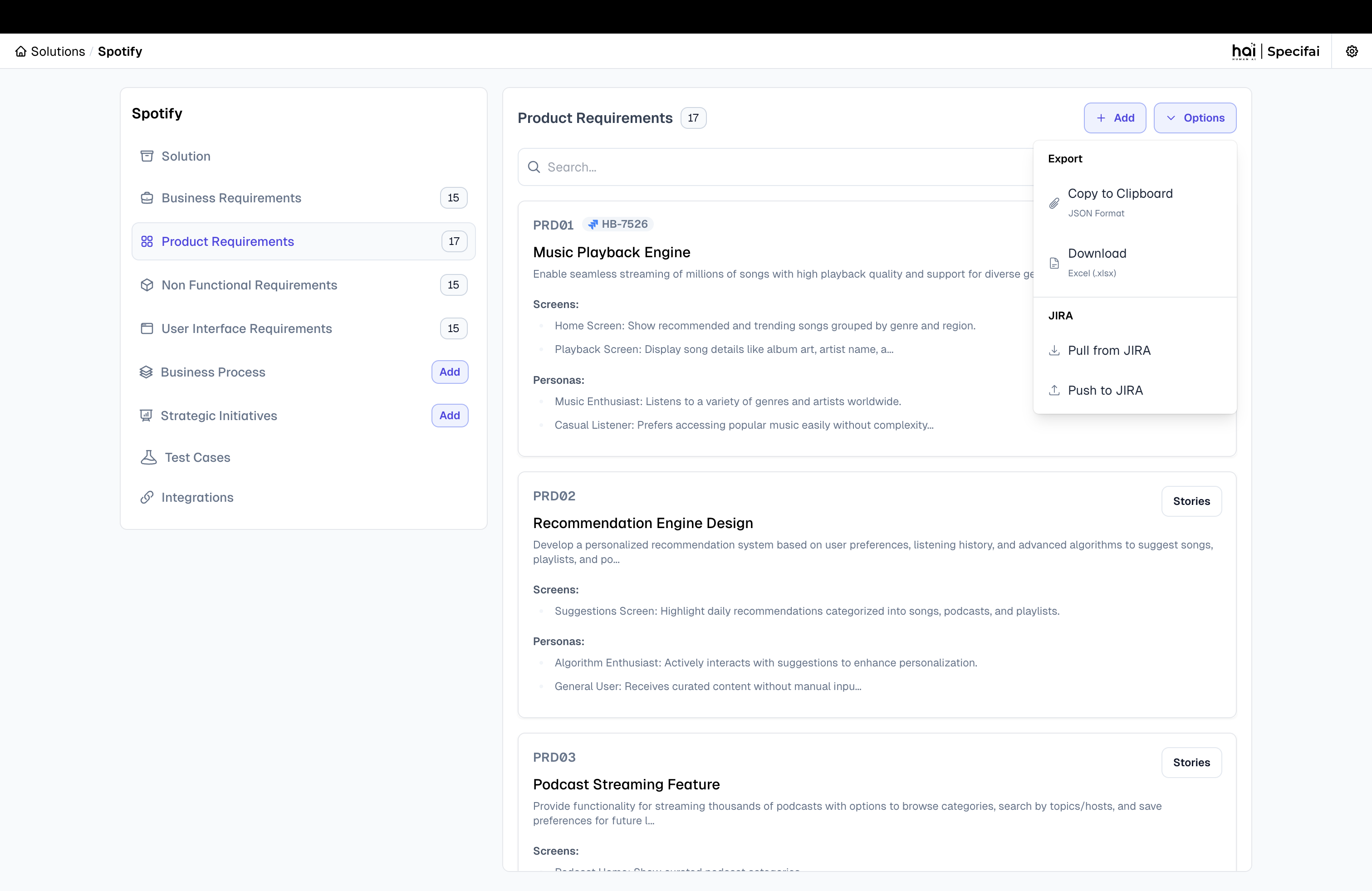Collapse the Options dropdown
This screenshot has width=1372, height=891.
[1195, 117]
